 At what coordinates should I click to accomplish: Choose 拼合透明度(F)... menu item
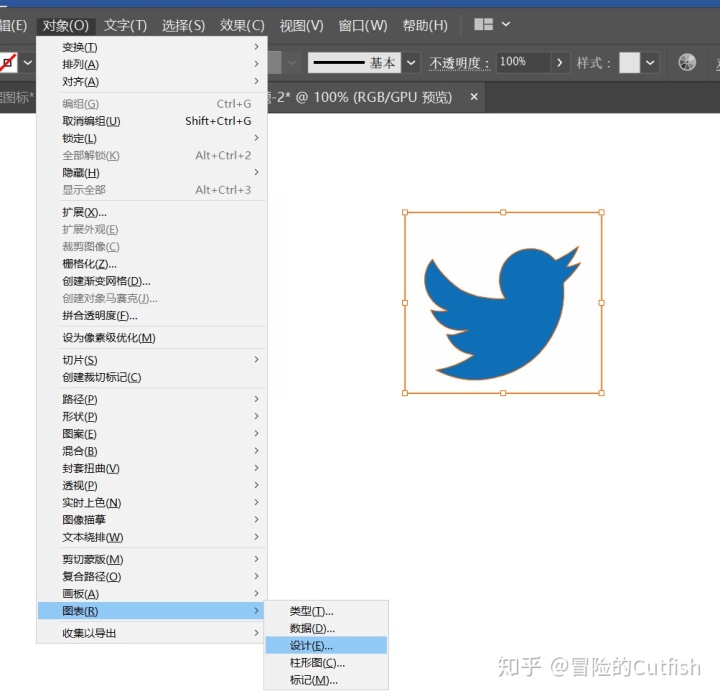coord(152,315)
